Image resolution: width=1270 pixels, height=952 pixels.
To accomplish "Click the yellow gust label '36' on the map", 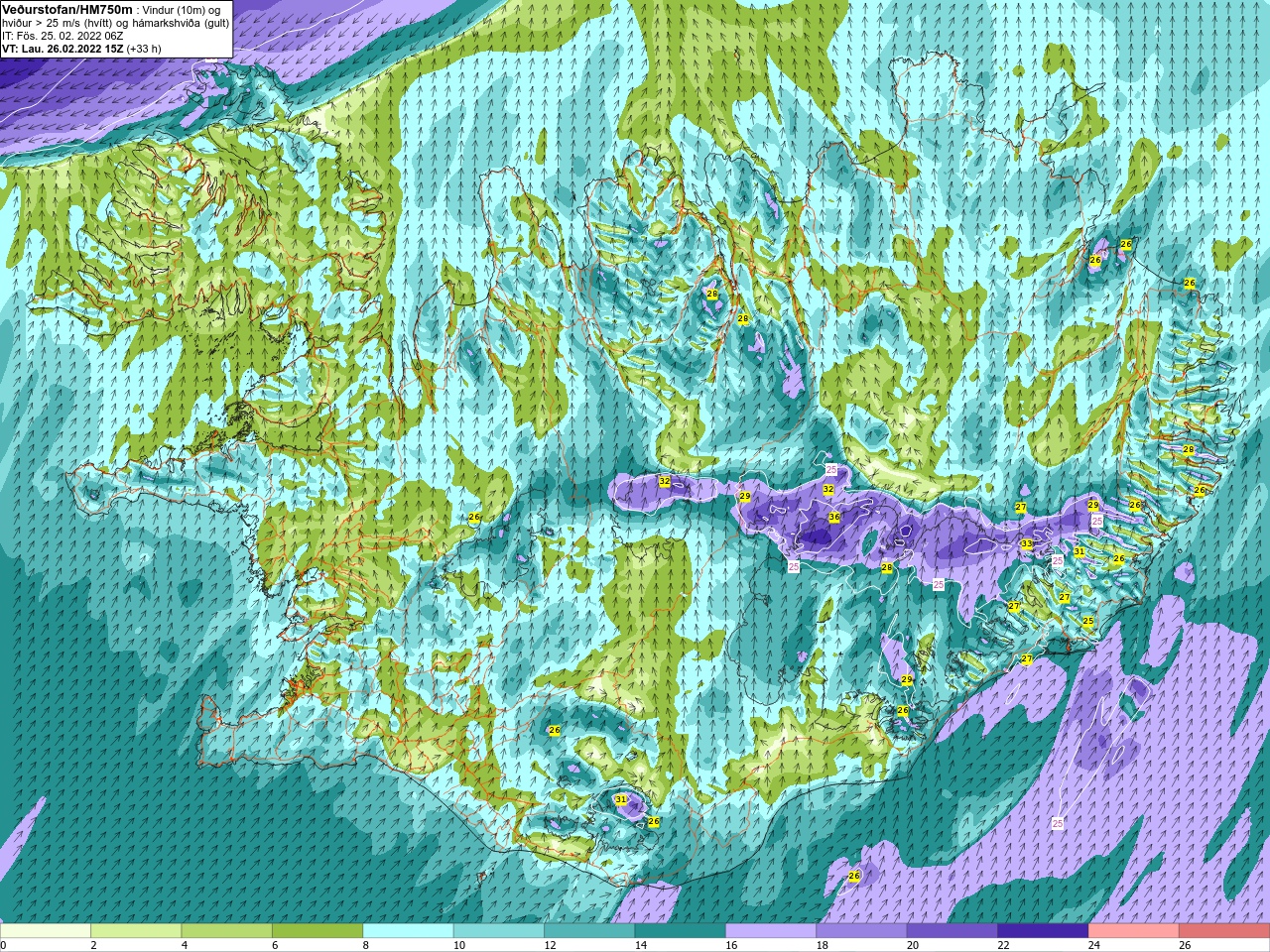I will click(x=834, y=518).
